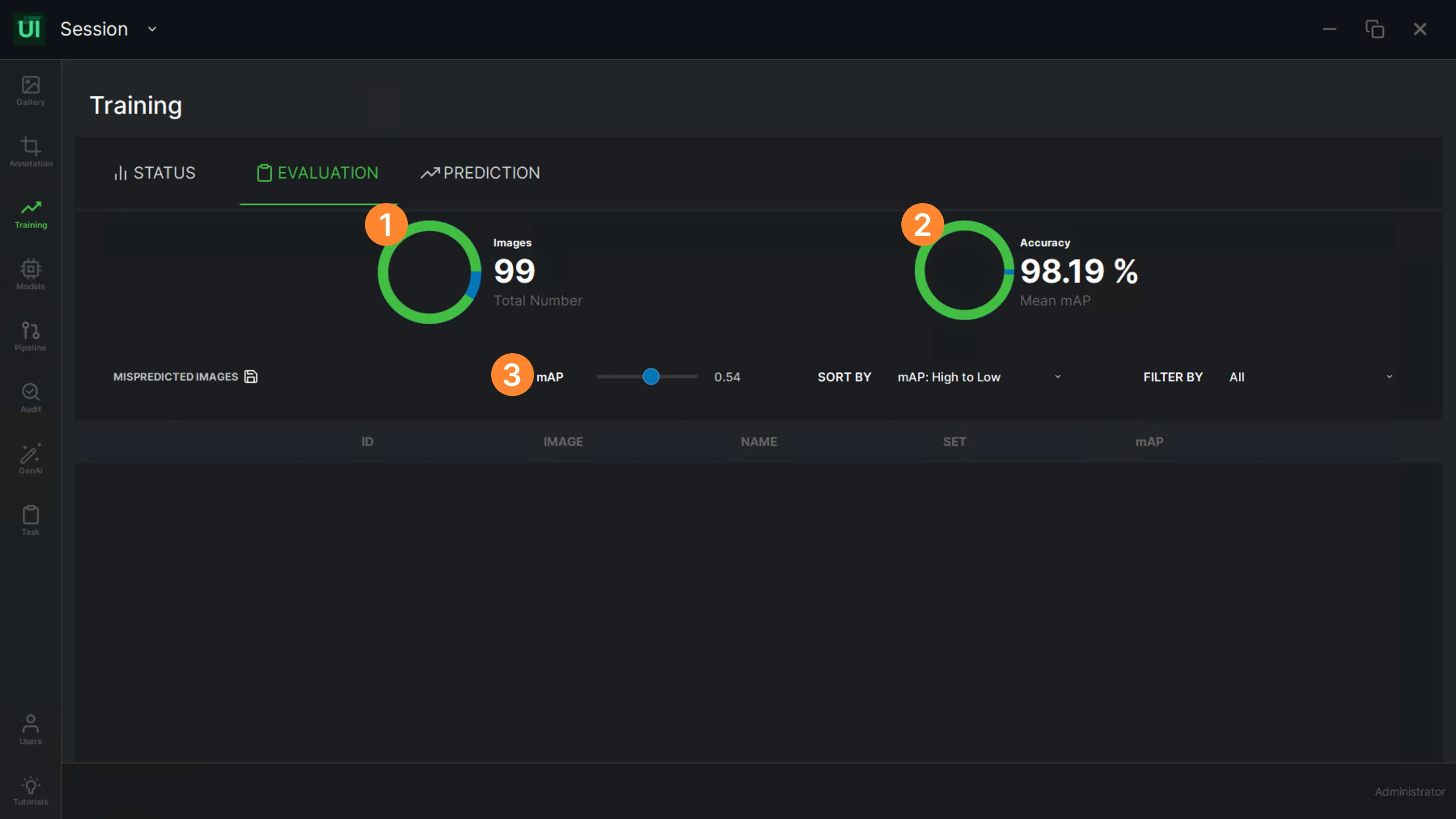Open the Pipeline section
This screenshot has height=819, width=1456.
30,337
